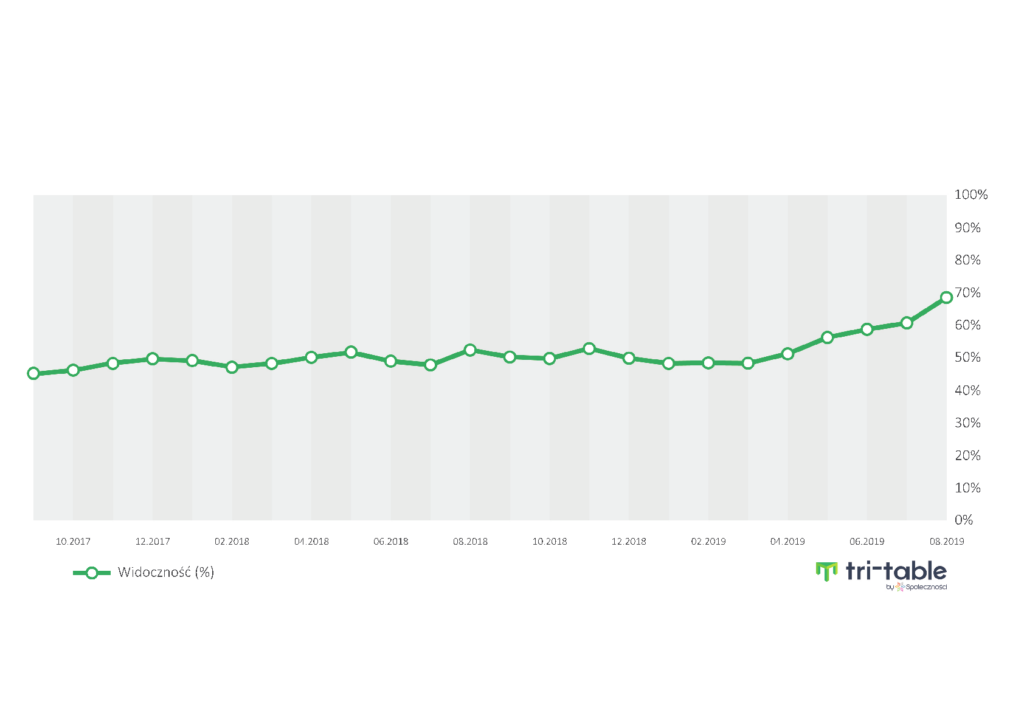This screenshot has height=724, width=1024.
Task: Click the data marker for 02.2018
Action: [x=232, y=367]
